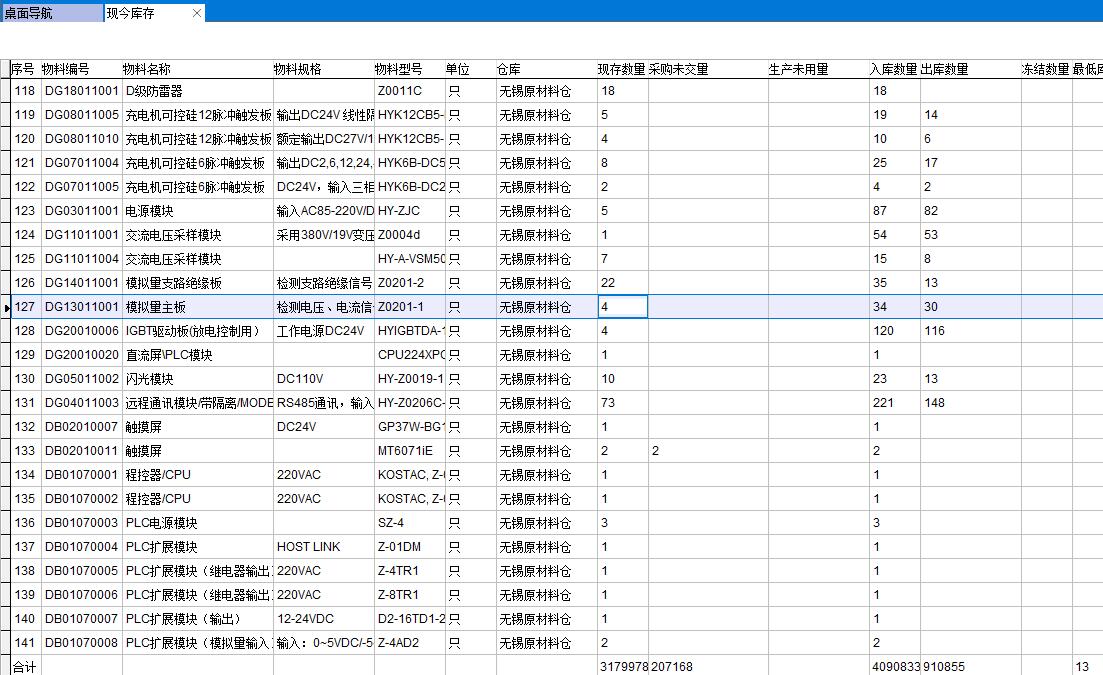Close the 现今库存 tab

[196, 13]
